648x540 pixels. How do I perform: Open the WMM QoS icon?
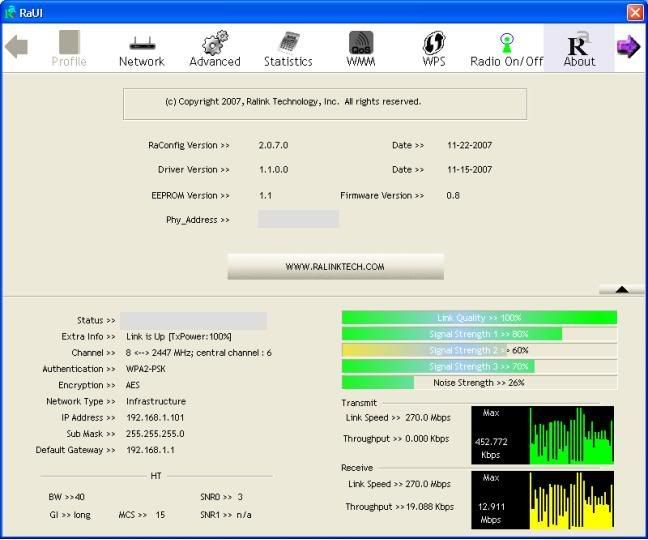click(361, 47)
